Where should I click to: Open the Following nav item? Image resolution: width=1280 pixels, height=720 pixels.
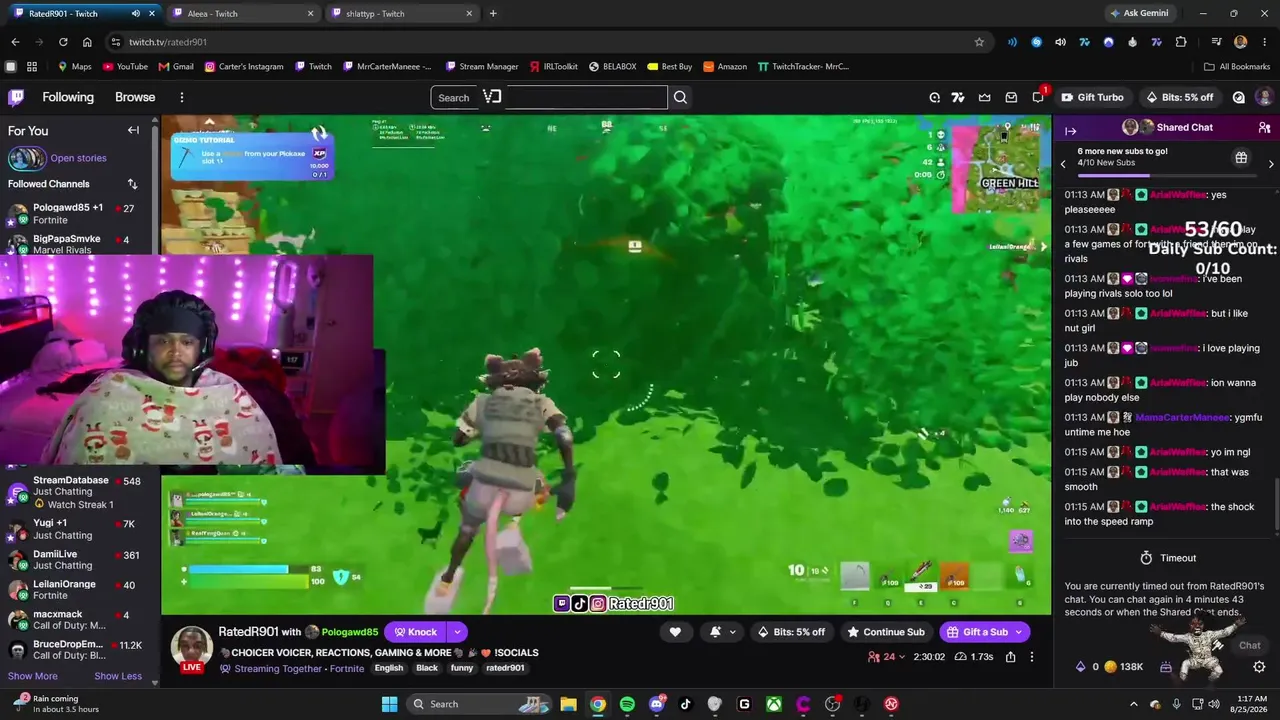(x=68, y=97)
